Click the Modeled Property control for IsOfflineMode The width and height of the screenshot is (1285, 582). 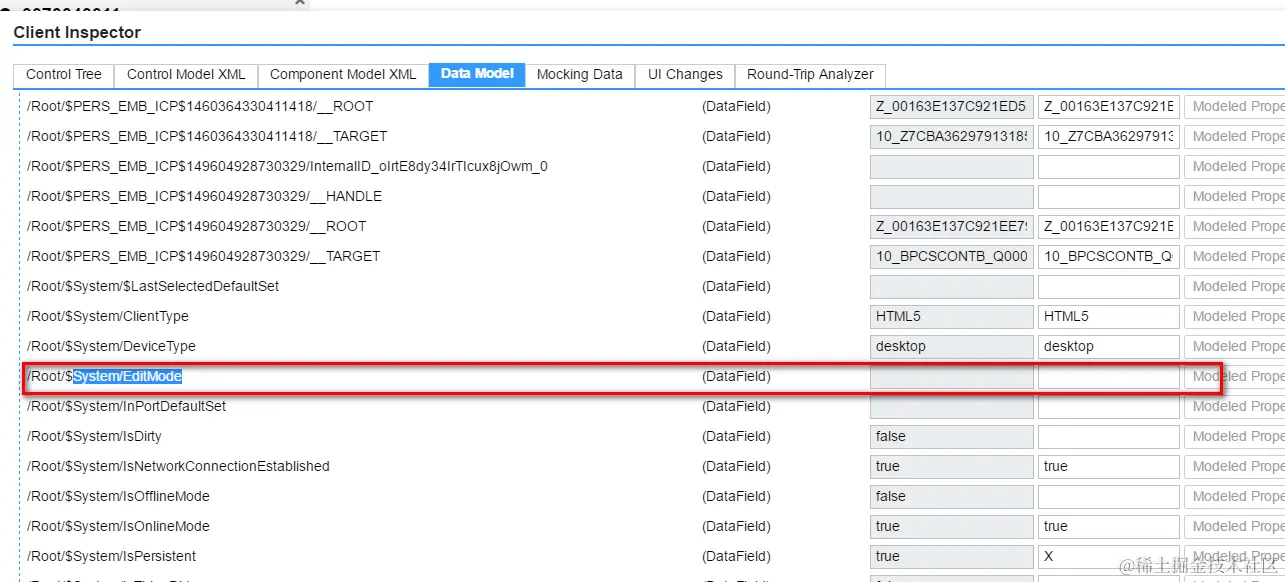pyautogui.click(x=1234, y=497)
